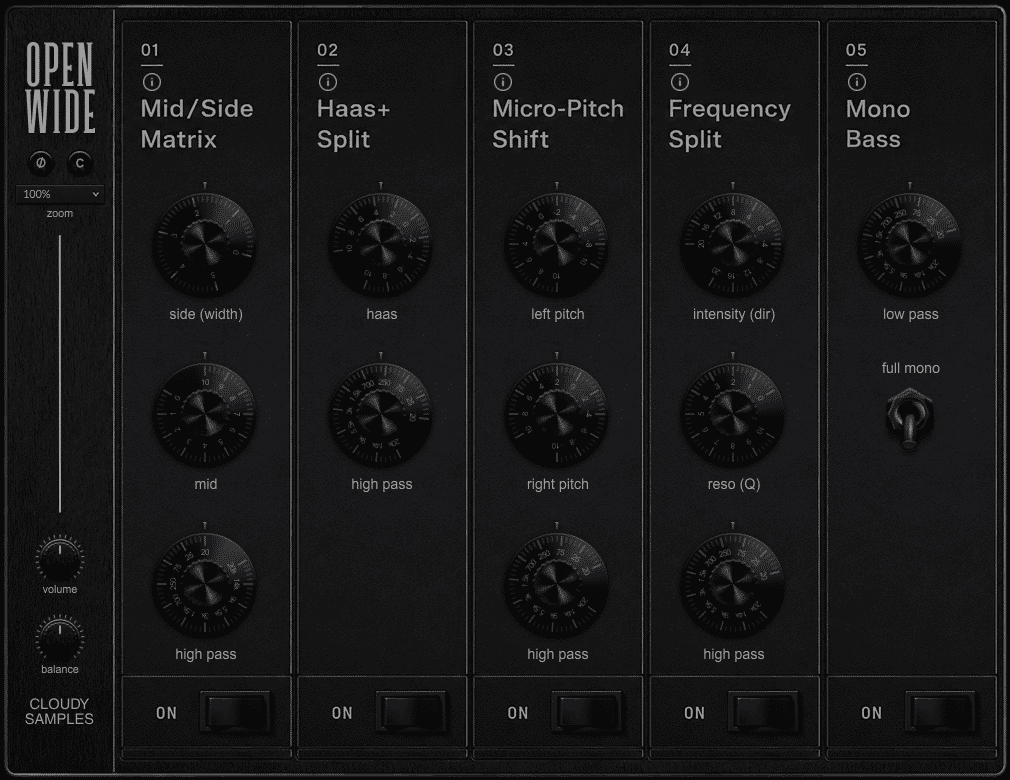This screenshot has width=1010, height=780.
Task: Open info for Frequency Split module
Action: (x=680, y=82)
